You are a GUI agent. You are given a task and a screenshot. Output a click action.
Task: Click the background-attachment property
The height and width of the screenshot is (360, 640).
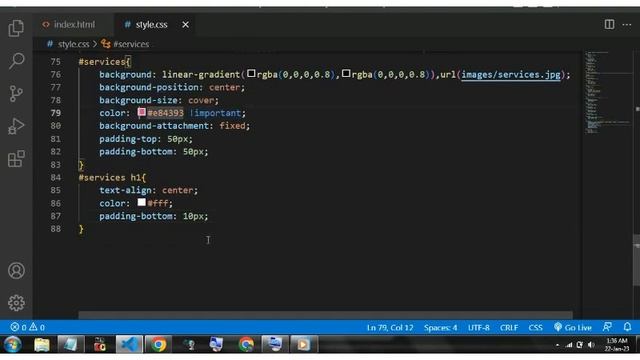[x=154, y=126]
